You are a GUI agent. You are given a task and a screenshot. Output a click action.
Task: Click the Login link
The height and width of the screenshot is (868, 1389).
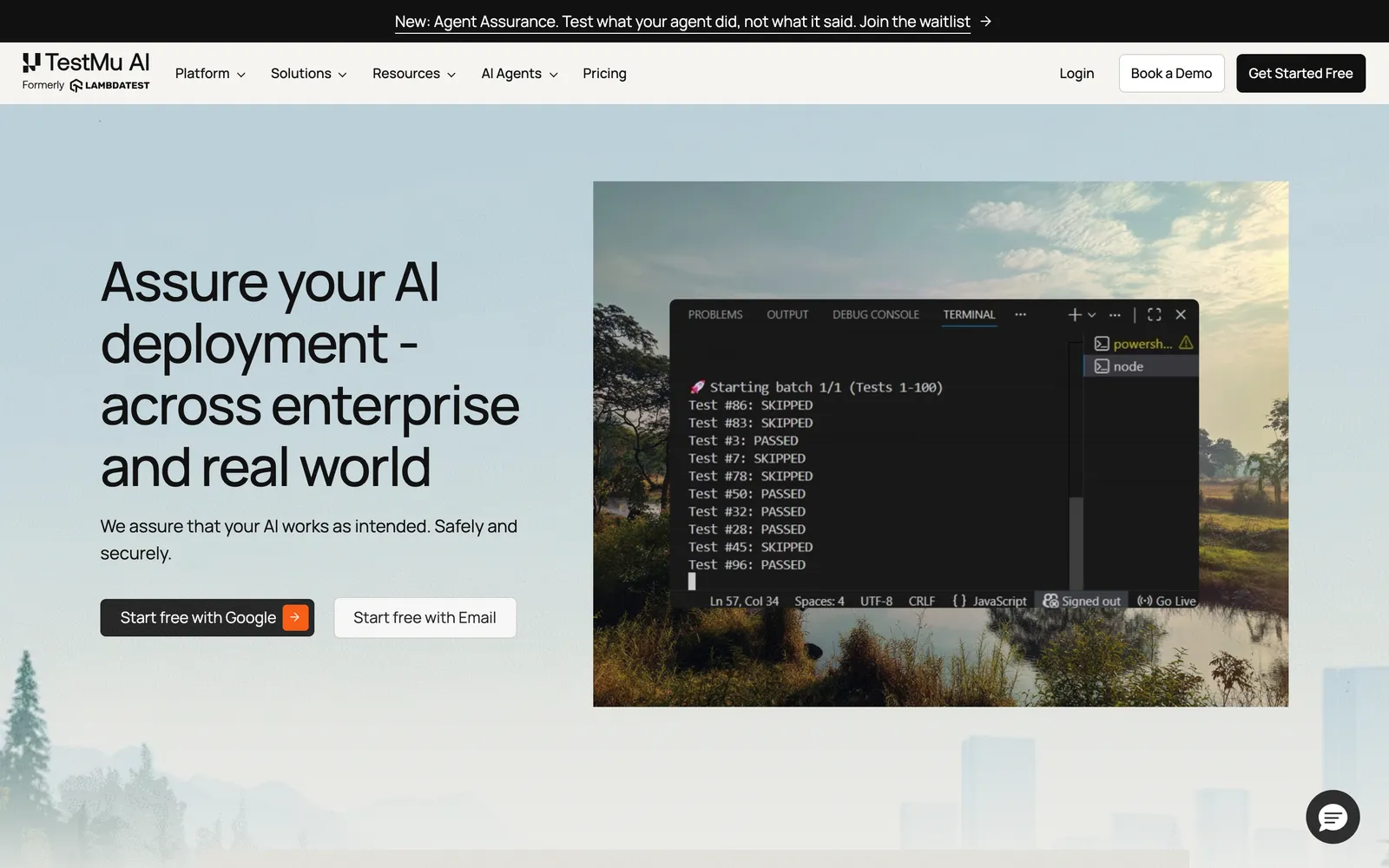1076,74
